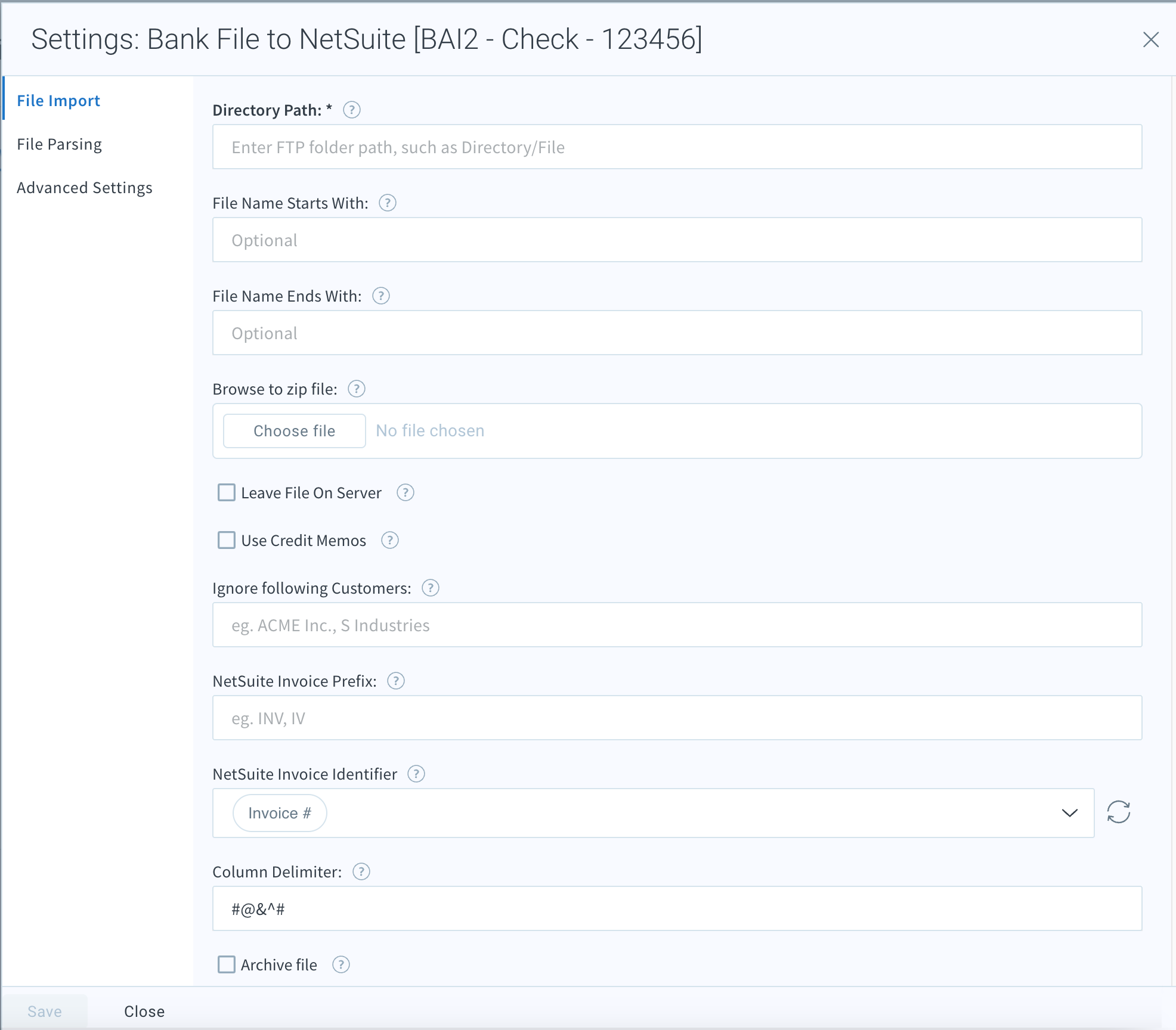This screenshot has width=1176, height=1030.
Task: Select the Invoice # identifier tag
Action: click(x=279, y=812)
